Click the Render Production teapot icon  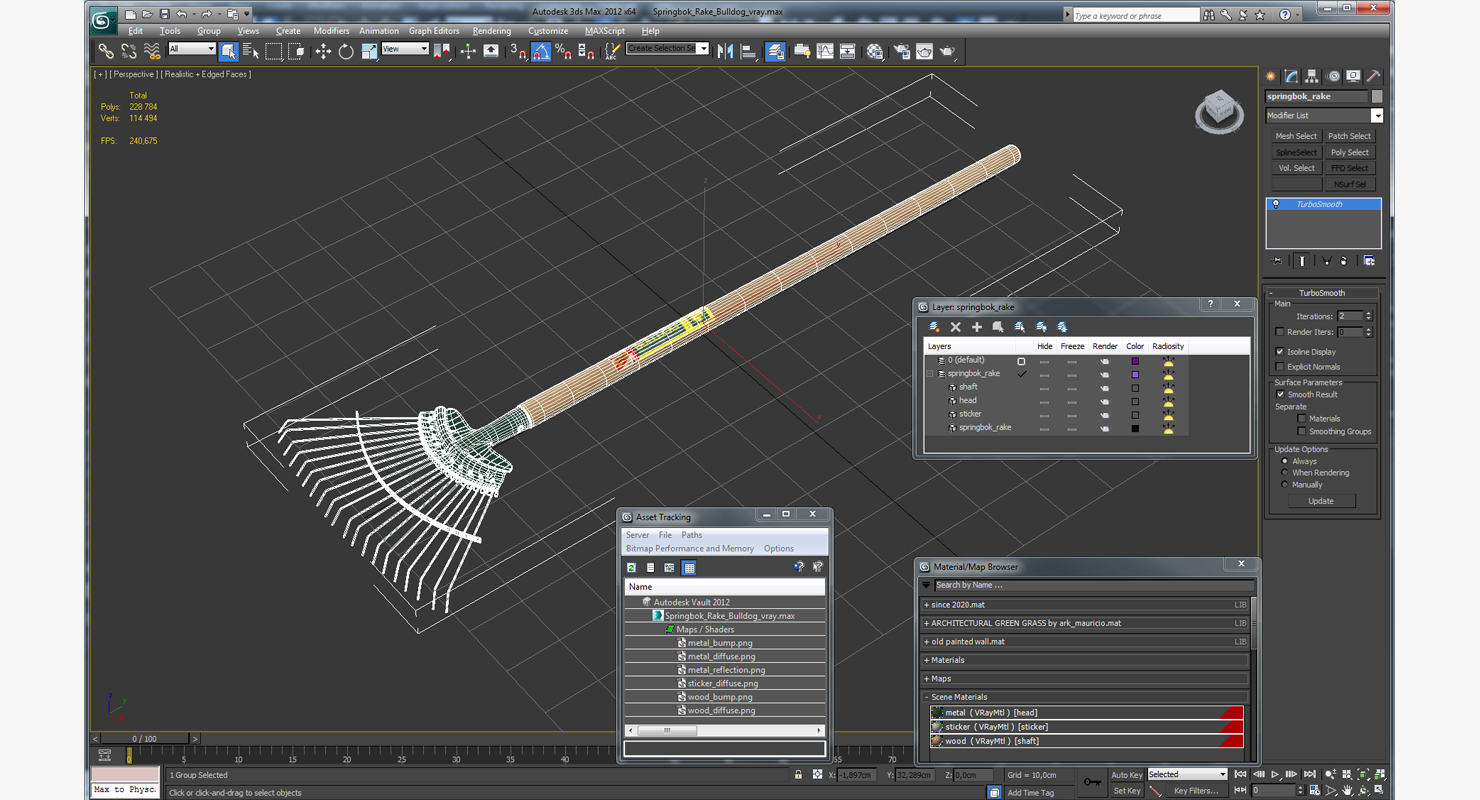click(947, 51)
